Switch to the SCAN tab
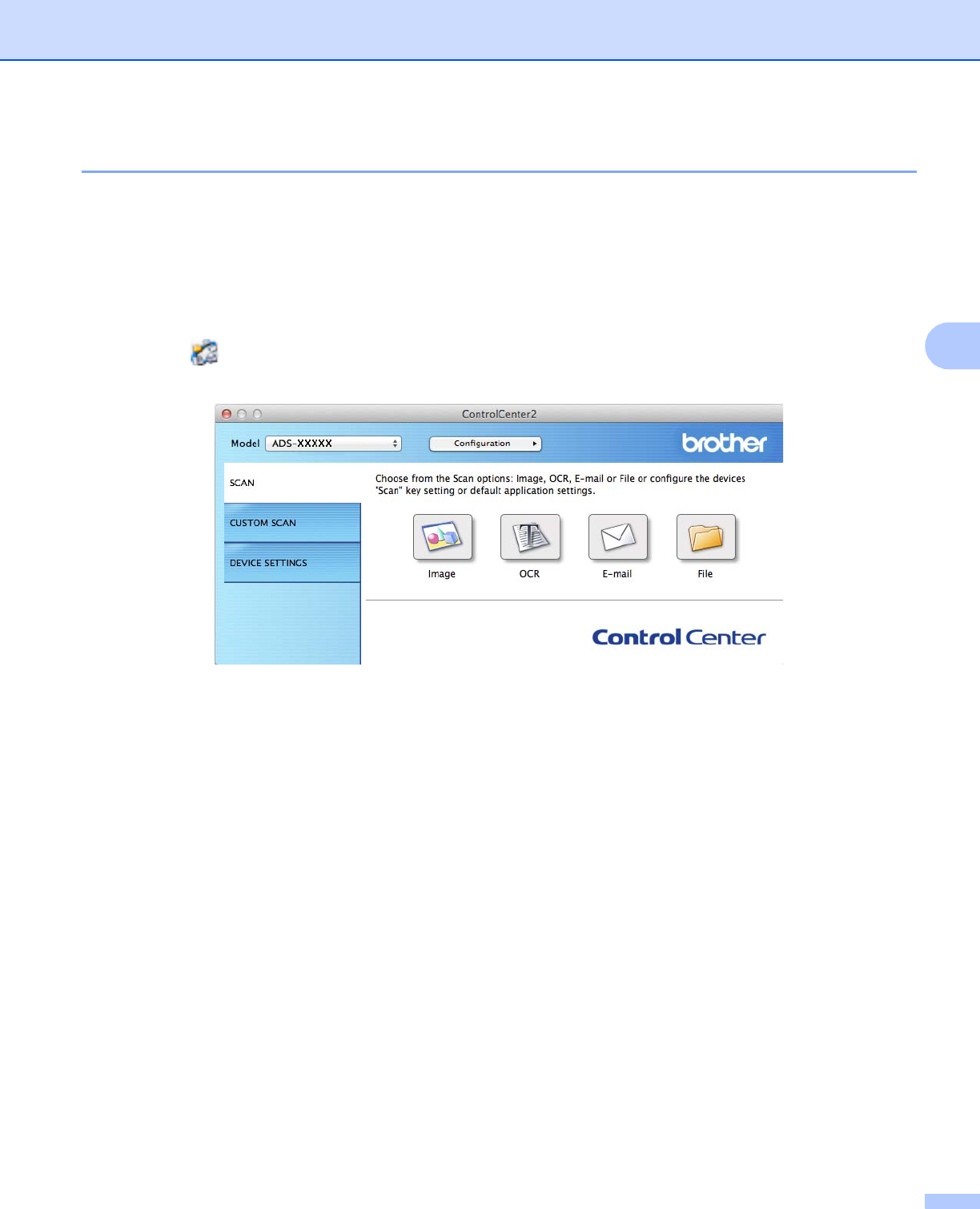The image size is (980, 1209). pyautogui.click(x=292, y=483)
